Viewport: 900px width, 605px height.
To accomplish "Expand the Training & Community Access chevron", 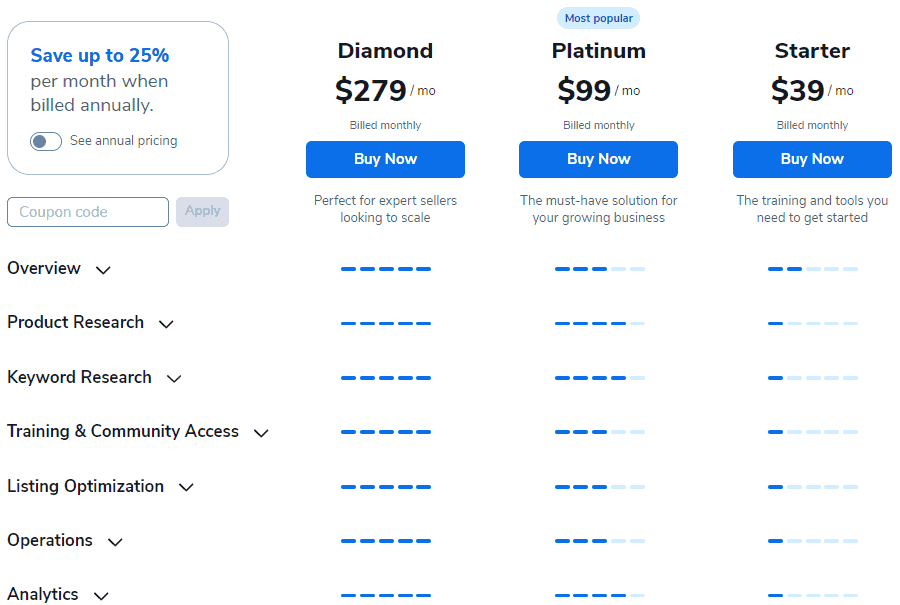I will coord(261,433).
